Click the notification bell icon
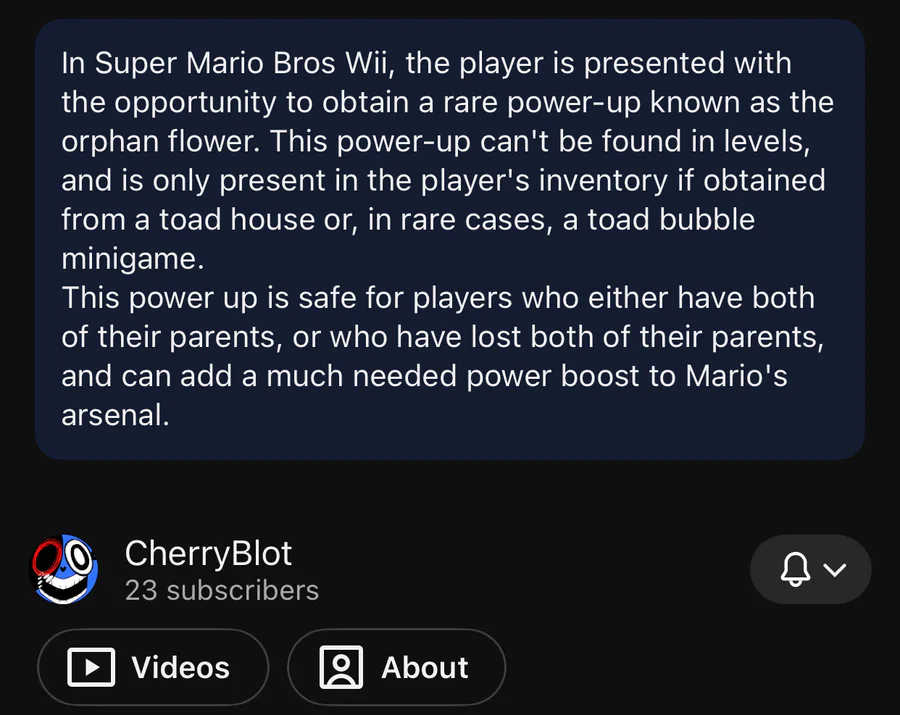 (795, 570)
